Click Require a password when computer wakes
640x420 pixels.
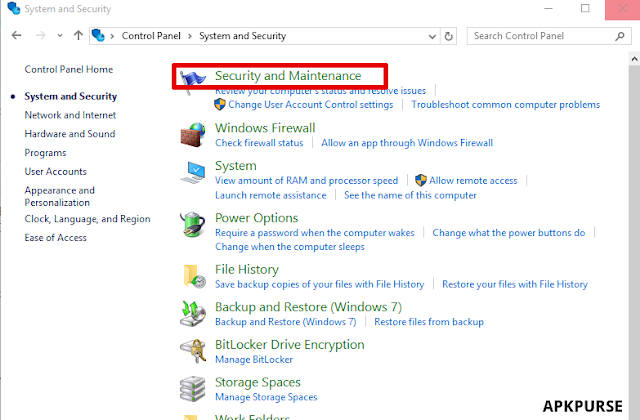coord(315,233)
